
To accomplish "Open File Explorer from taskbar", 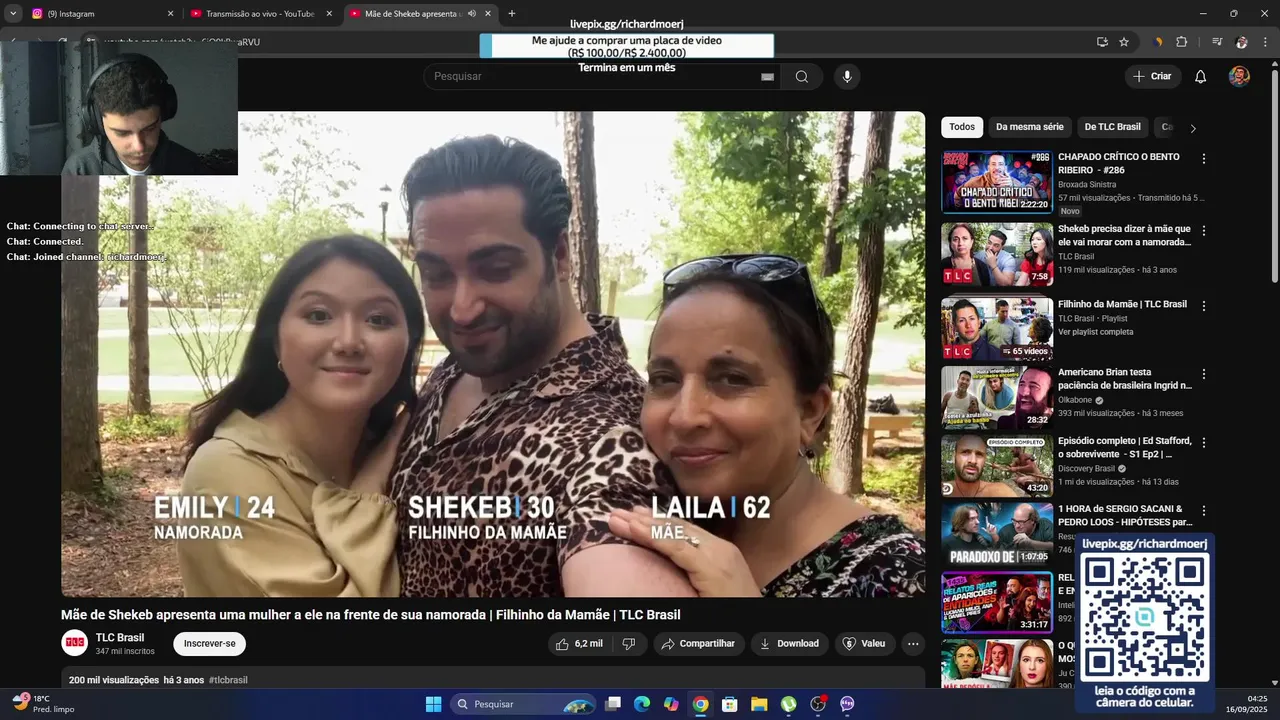I will 759,704.
